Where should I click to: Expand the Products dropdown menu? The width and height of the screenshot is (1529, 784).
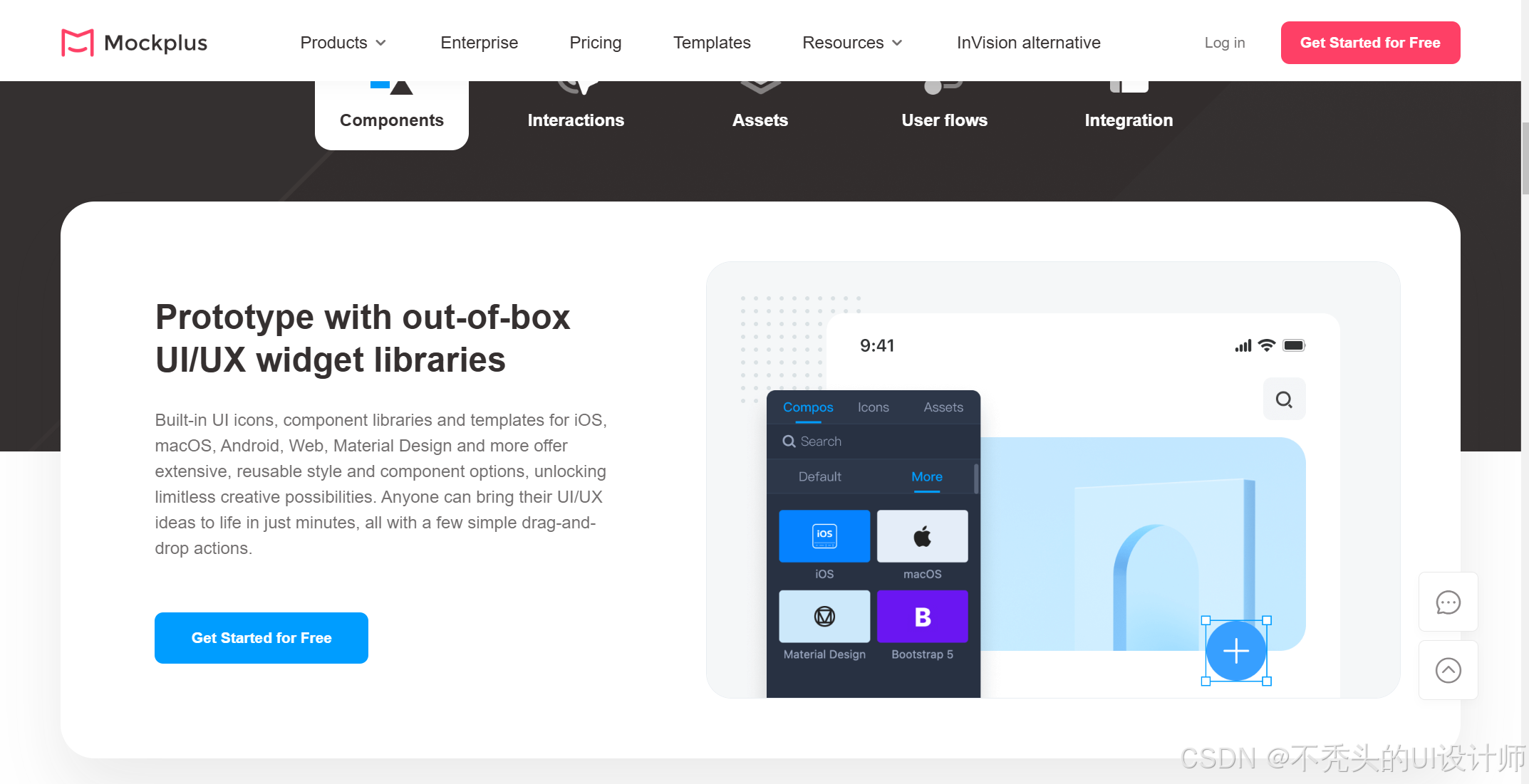343,43
